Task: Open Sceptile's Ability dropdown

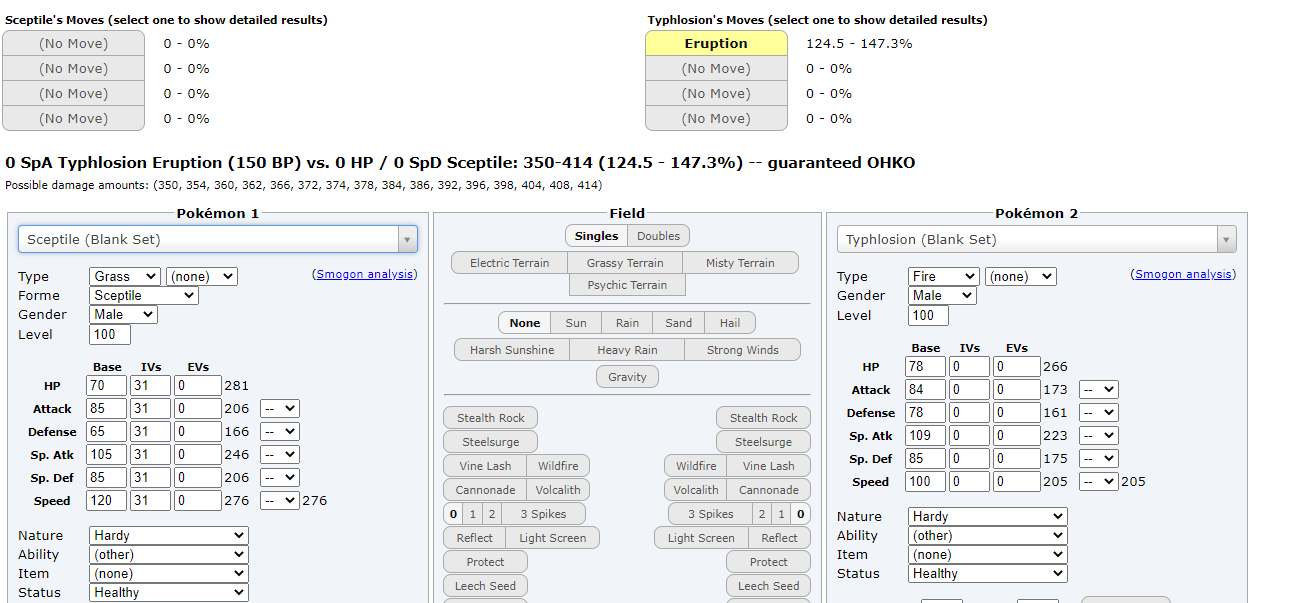Action: point(168,555)
